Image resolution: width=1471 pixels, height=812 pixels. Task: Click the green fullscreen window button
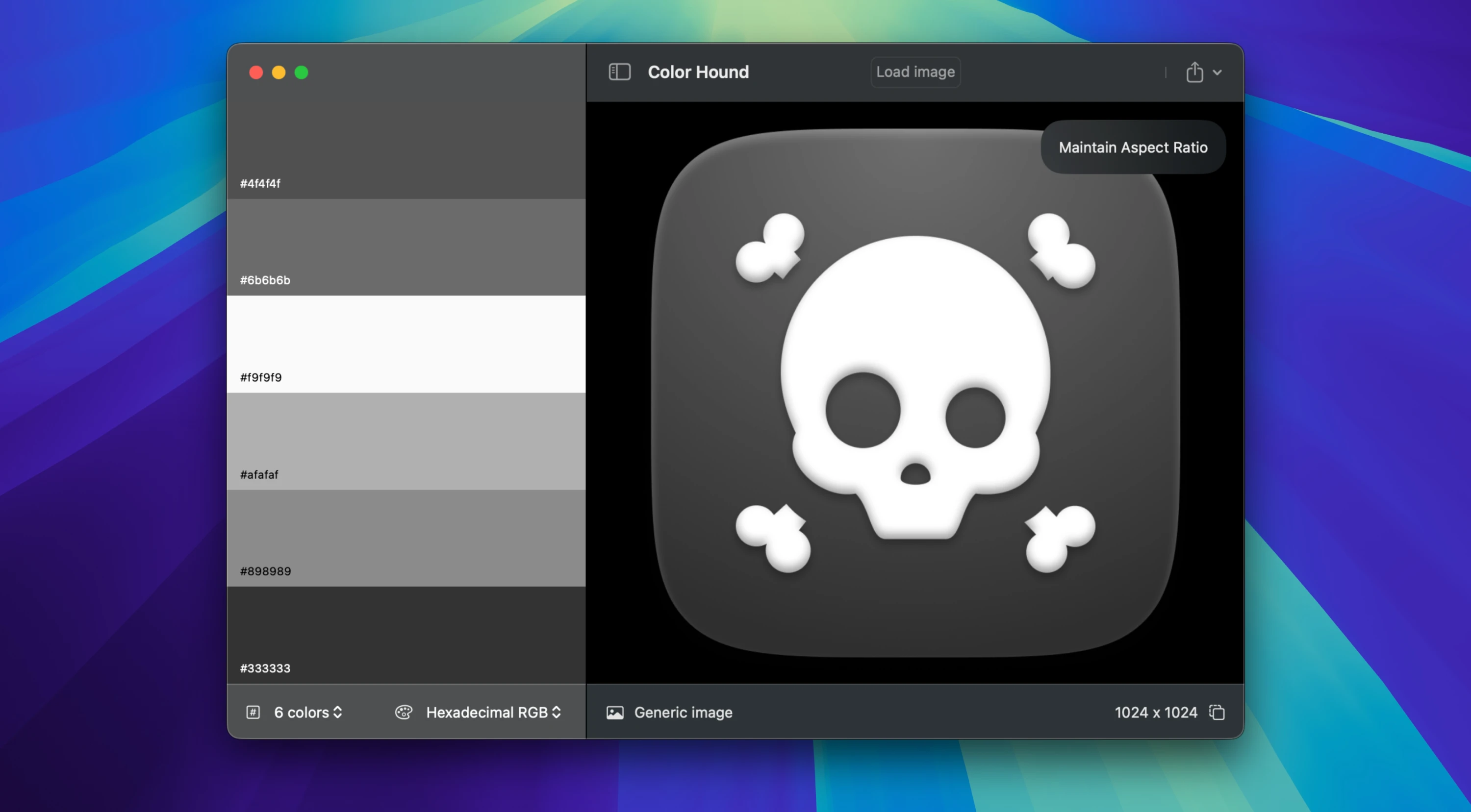pyautogui.click(x=302, y=73)
